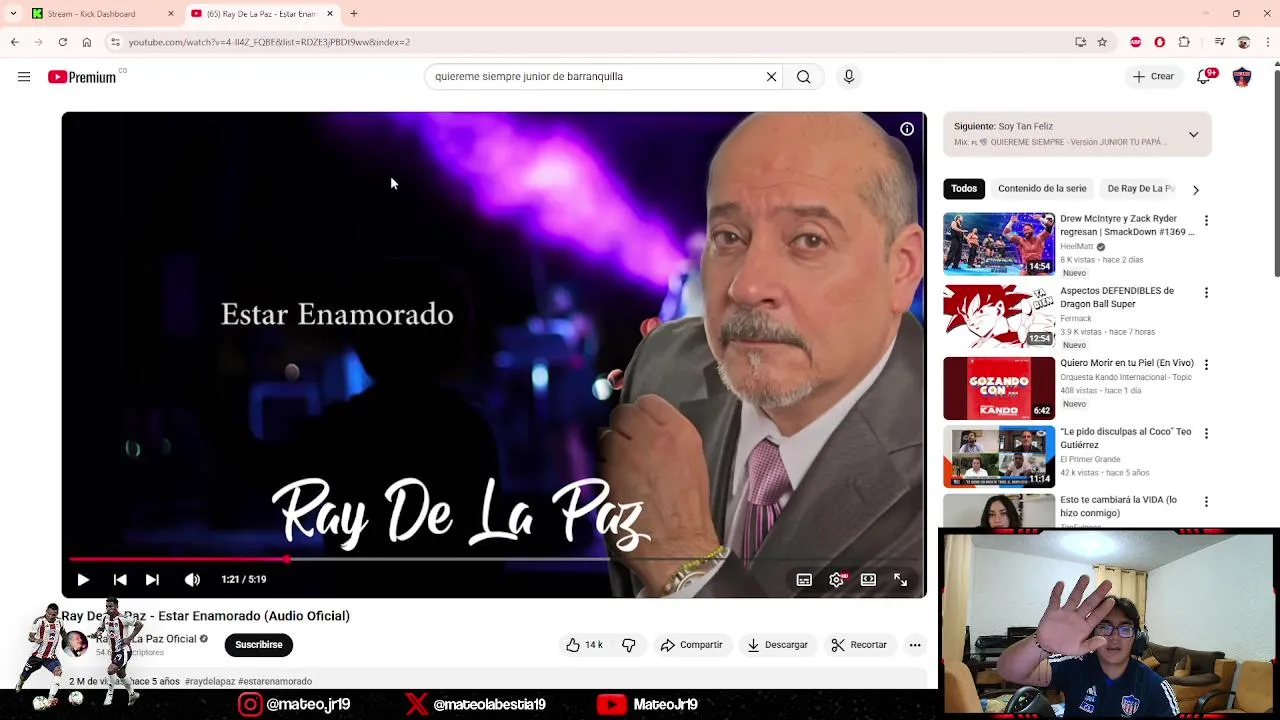The height and width of the screenshot is (720, 1280).
Task: Click the #estarenamorado hashtag
Action: click(275, 681)
